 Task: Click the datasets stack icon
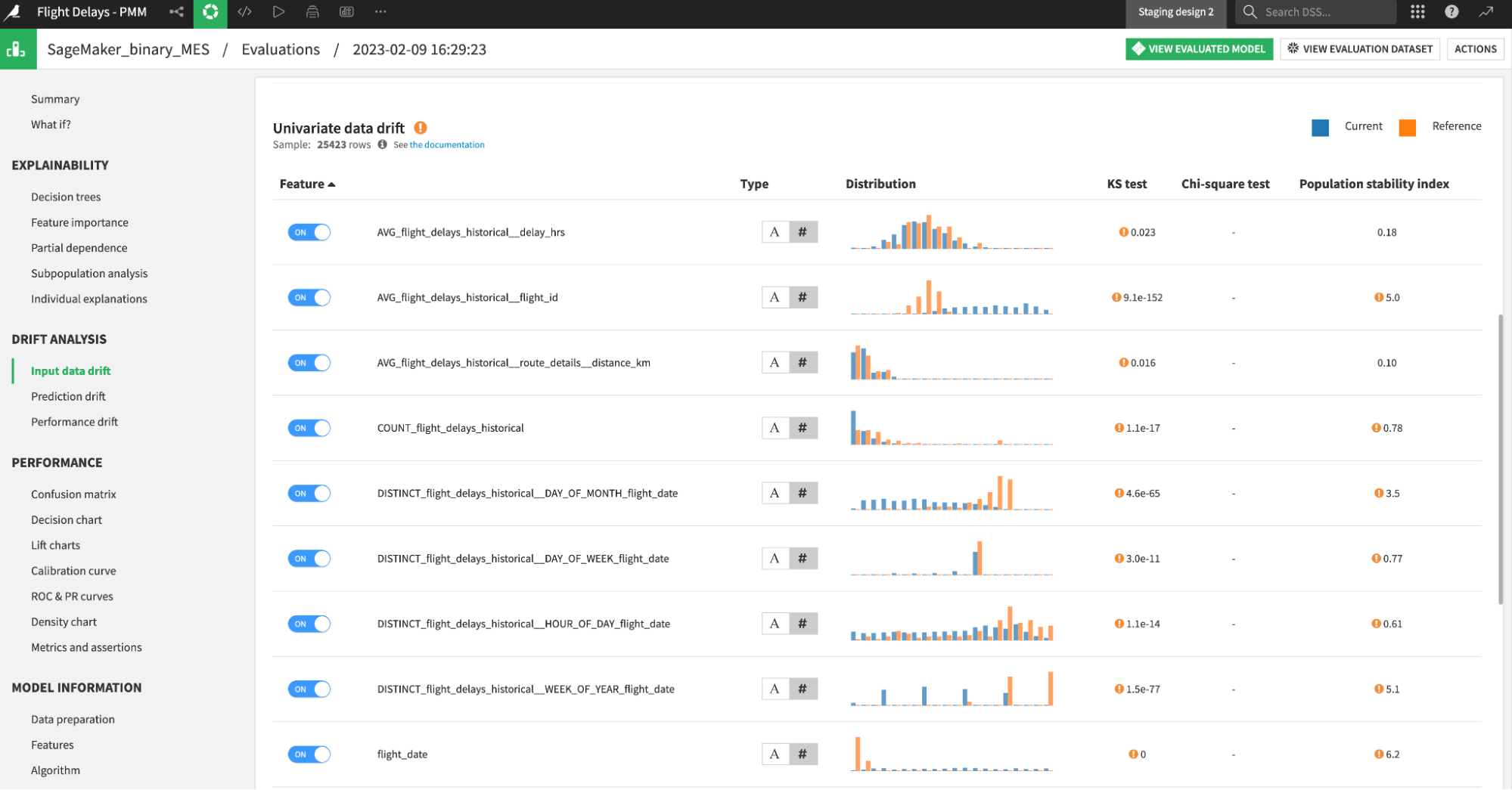click(312, 11)
